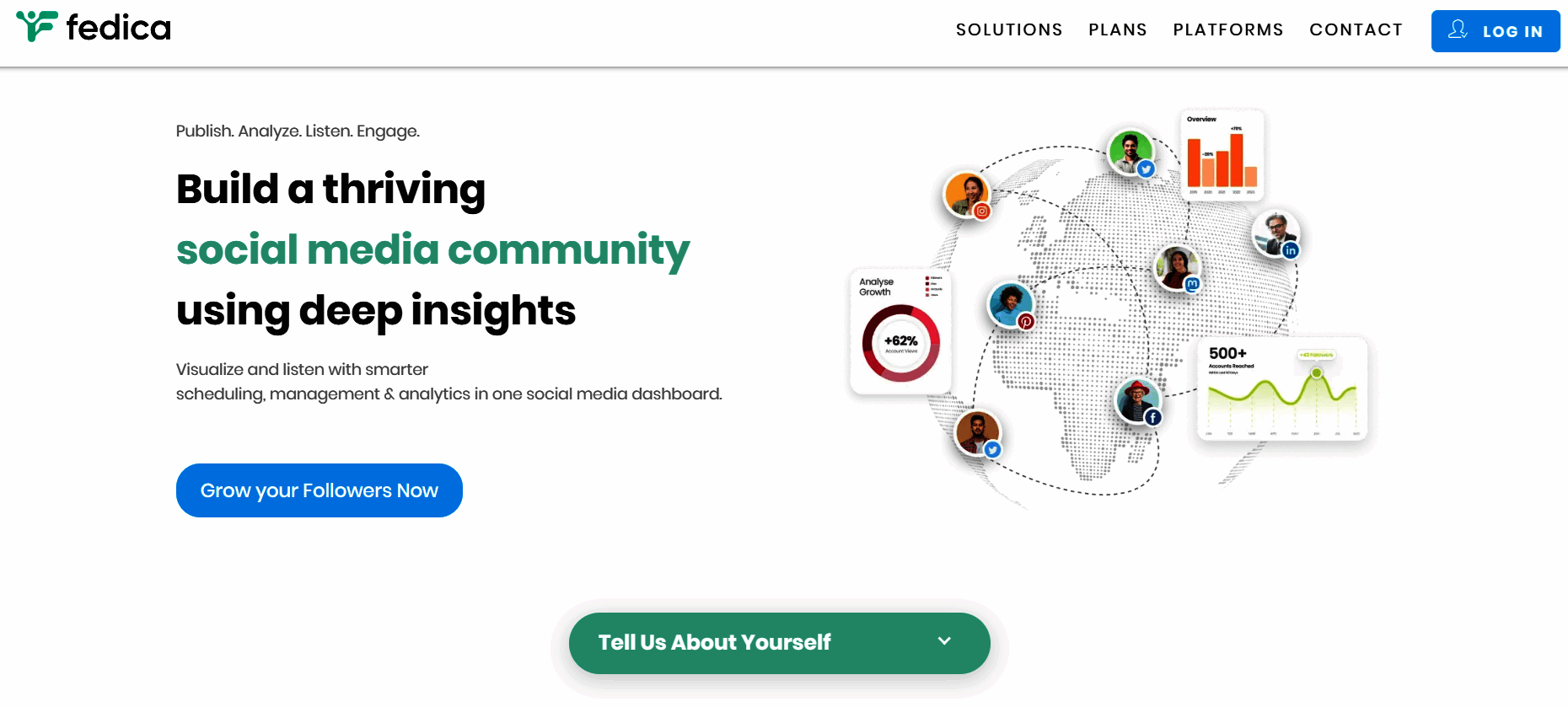Click the Analyse Growth donut chart card
This screenshot has height=707, width=1568.
tap(901, 331)
